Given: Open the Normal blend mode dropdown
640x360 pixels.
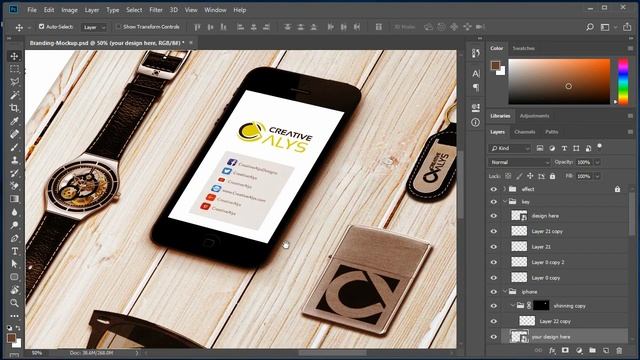Looking at the screenshot, I should pos(519,162).
